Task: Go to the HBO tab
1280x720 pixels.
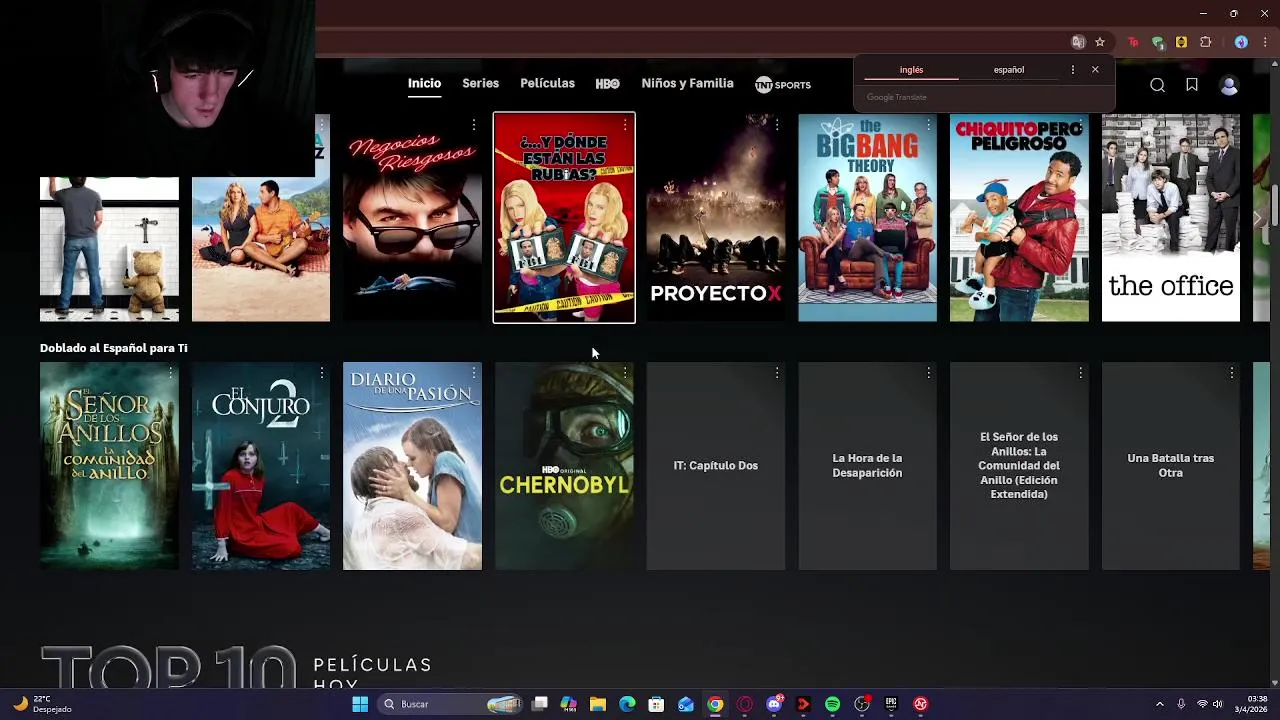Action: pos(607,84)
